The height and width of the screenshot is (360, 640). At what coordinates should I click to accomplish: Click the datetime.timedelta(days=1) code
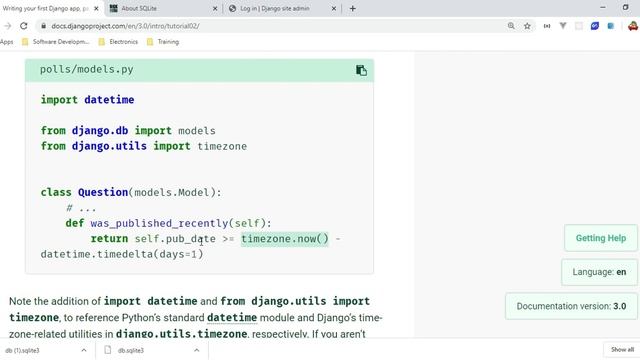(x=122, y=254)
